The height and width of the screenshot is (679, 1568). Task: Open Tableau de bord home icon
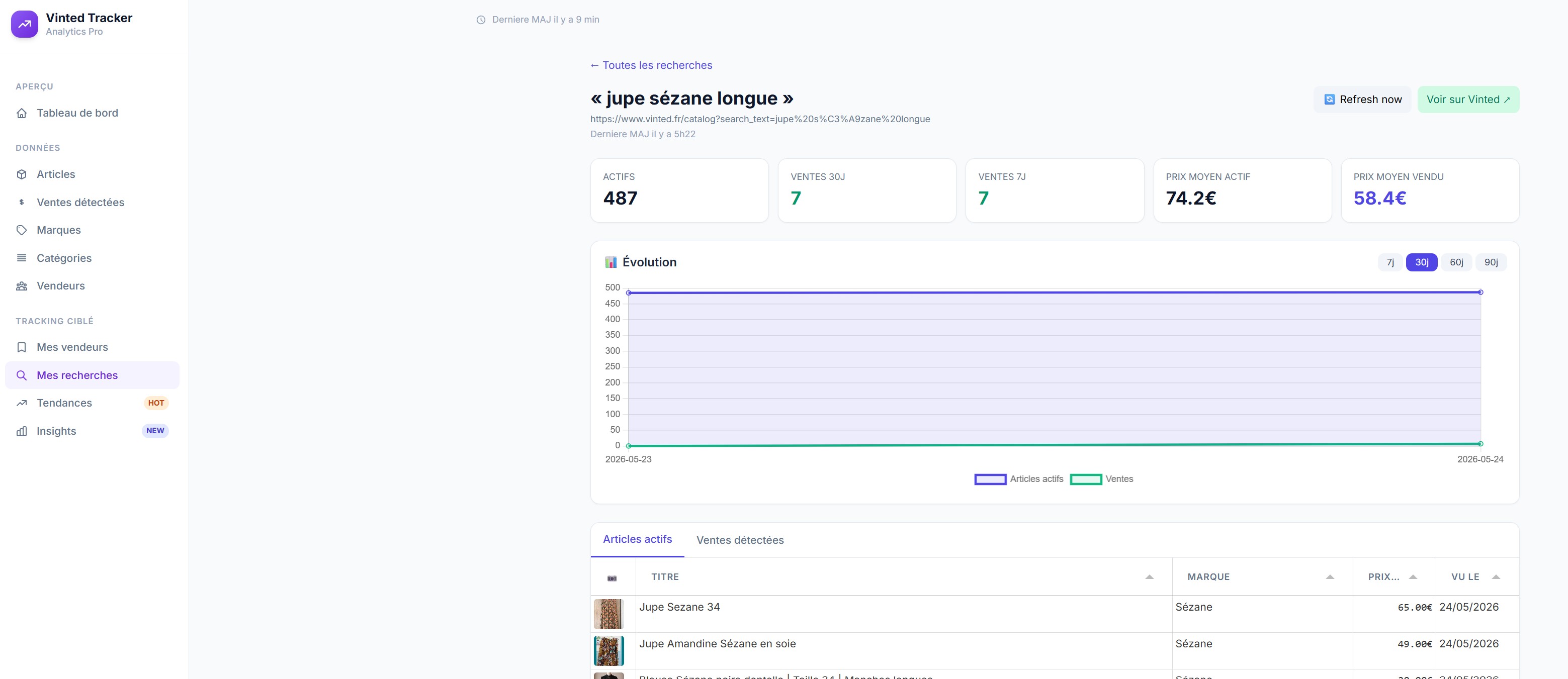22,113
